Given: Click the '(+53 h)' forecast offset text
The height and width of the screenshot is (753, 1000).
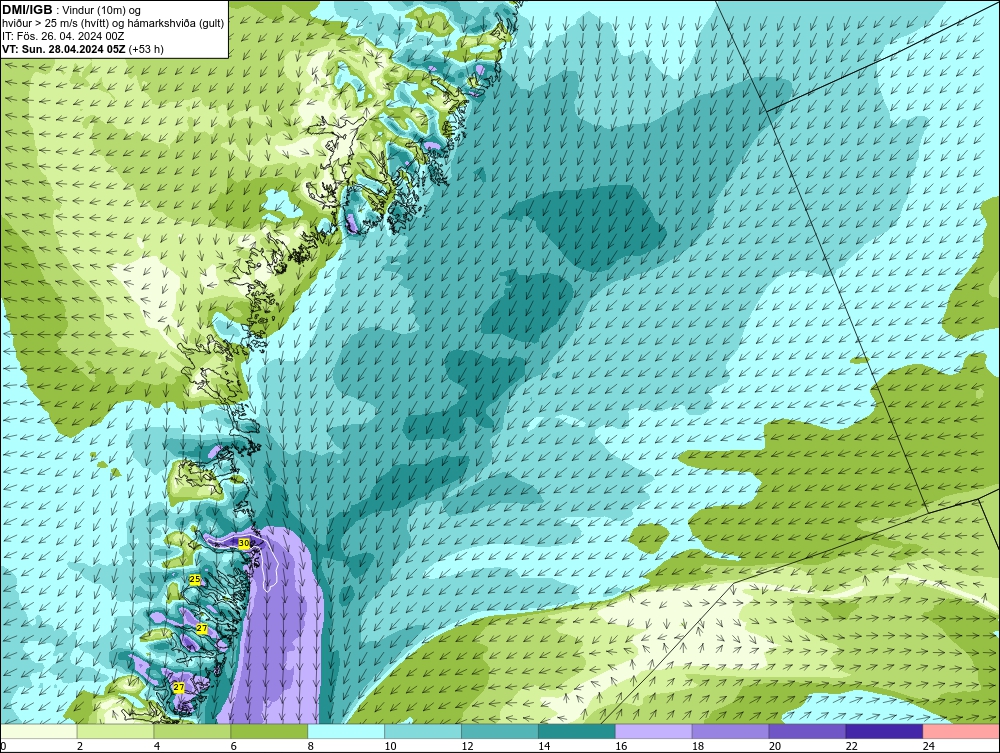Looking at the screenshot, I should [146, 49].
